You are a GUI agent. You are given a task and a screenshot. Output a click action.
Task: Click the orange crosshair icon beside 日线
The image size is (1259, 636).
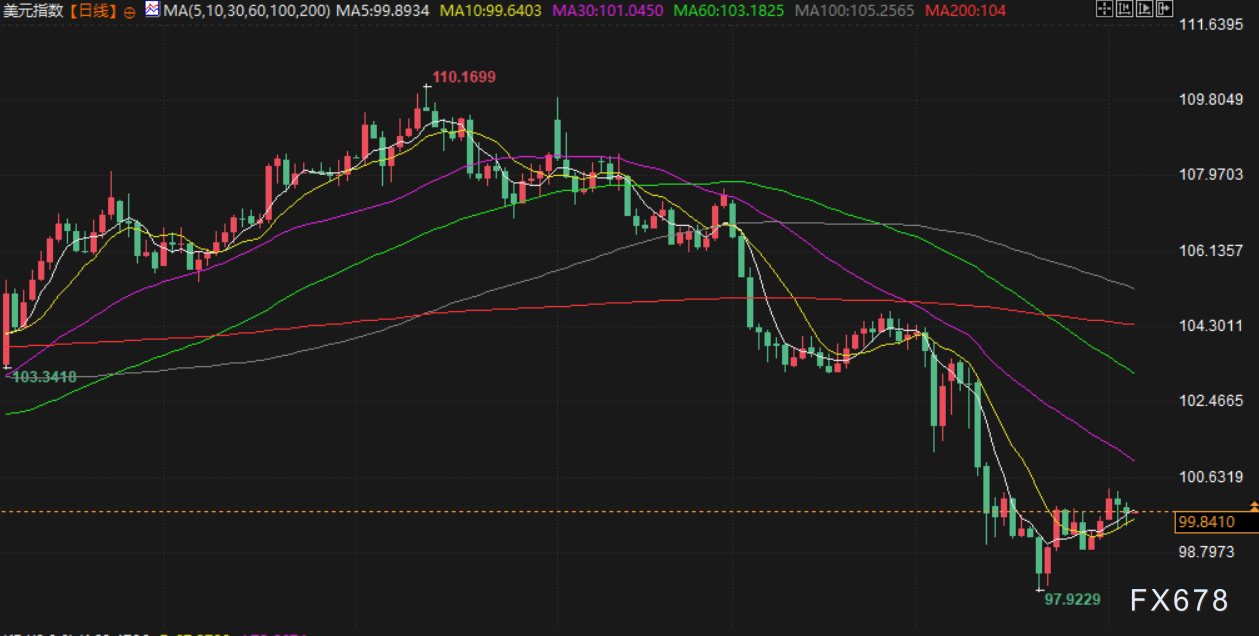[x=130, y=11]
